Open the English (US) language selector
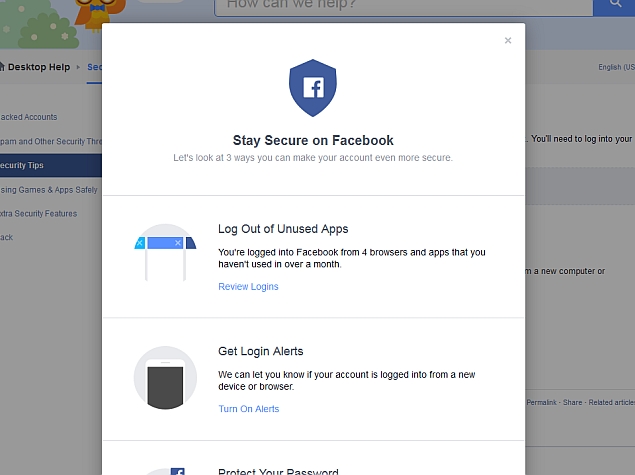 616,67
